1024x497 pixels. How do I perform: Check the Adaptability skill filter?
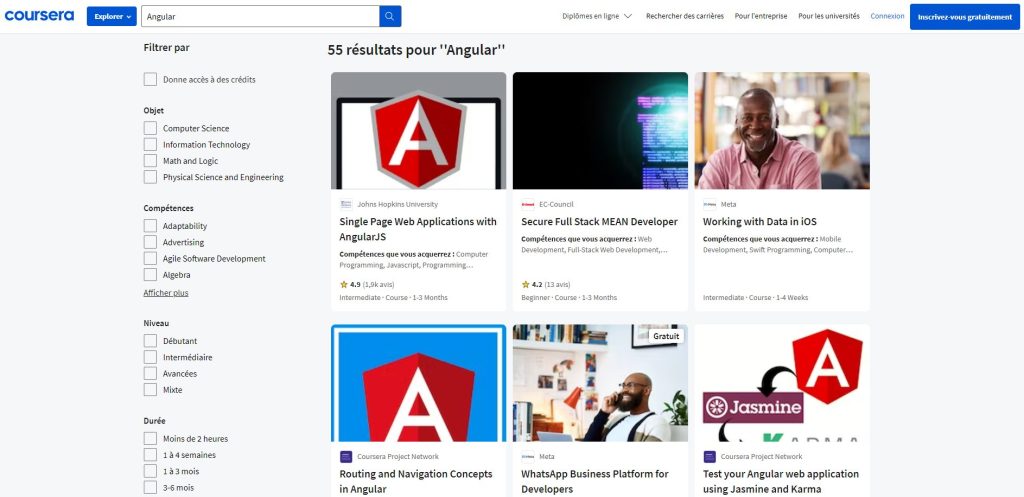point(150,226)
